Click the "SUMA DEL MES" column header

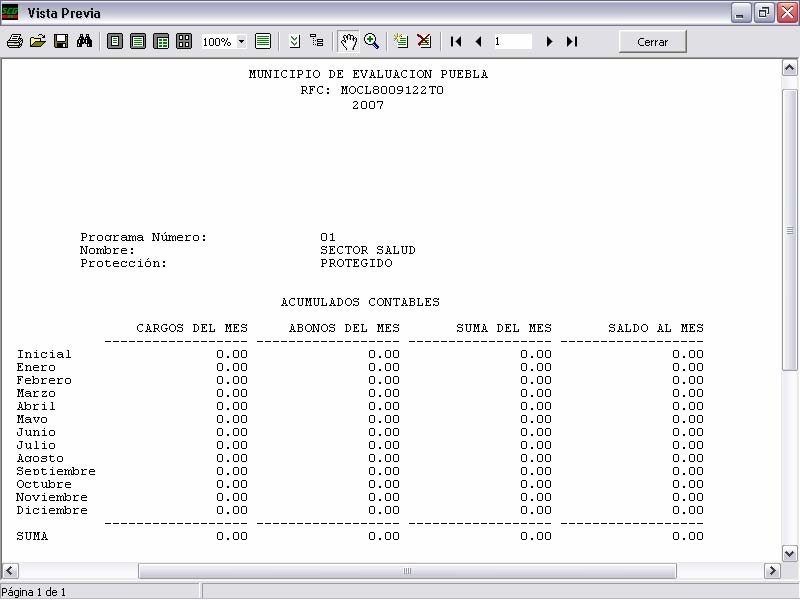click(x=504, y=328)
